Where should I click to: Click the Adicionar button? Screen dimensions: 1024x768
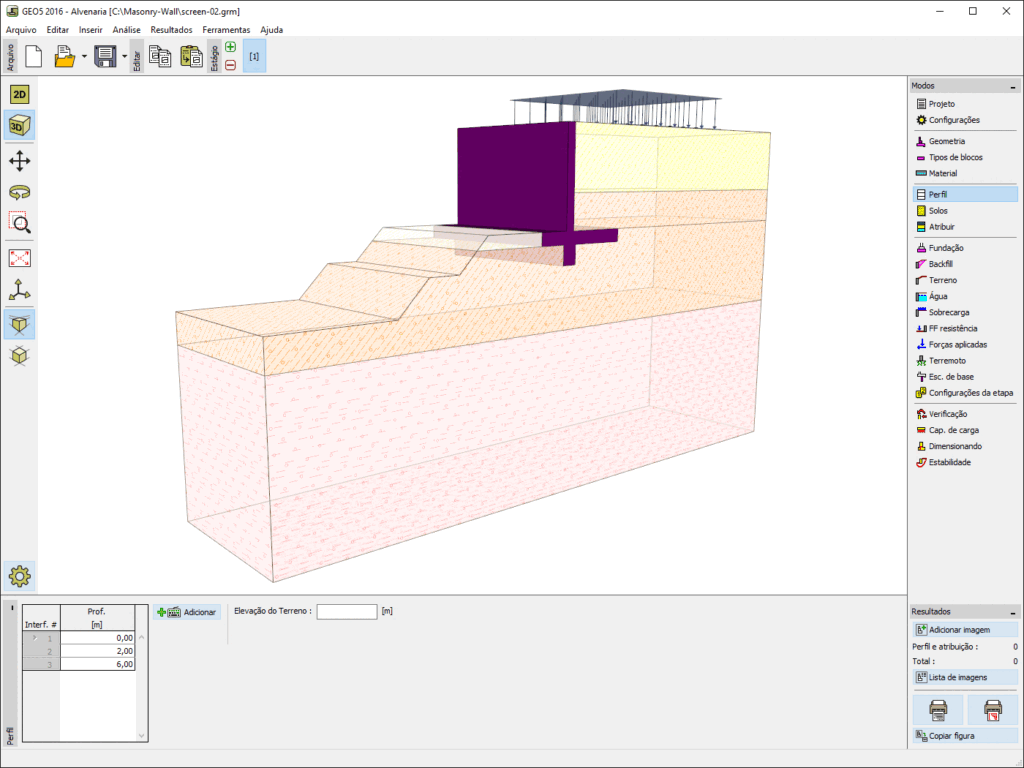[x=187, y=612]
